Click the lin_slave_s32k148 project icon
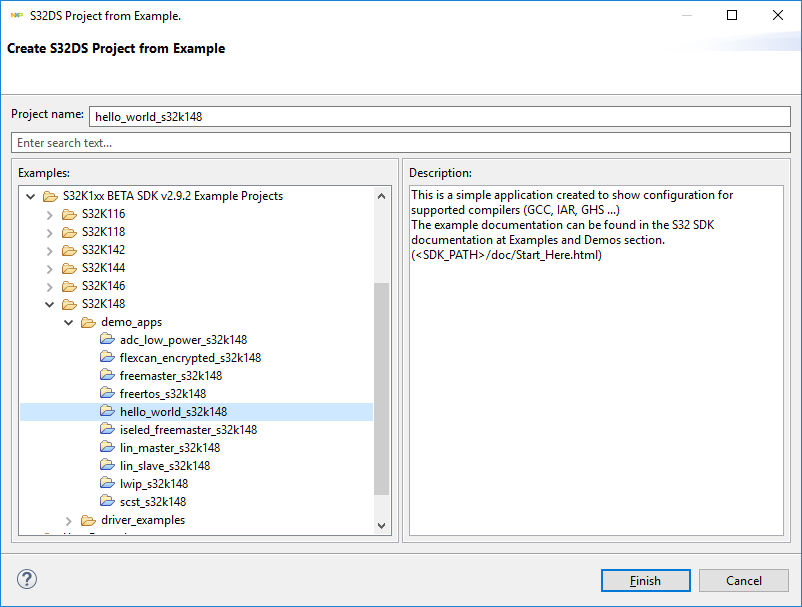 (107, 465)
